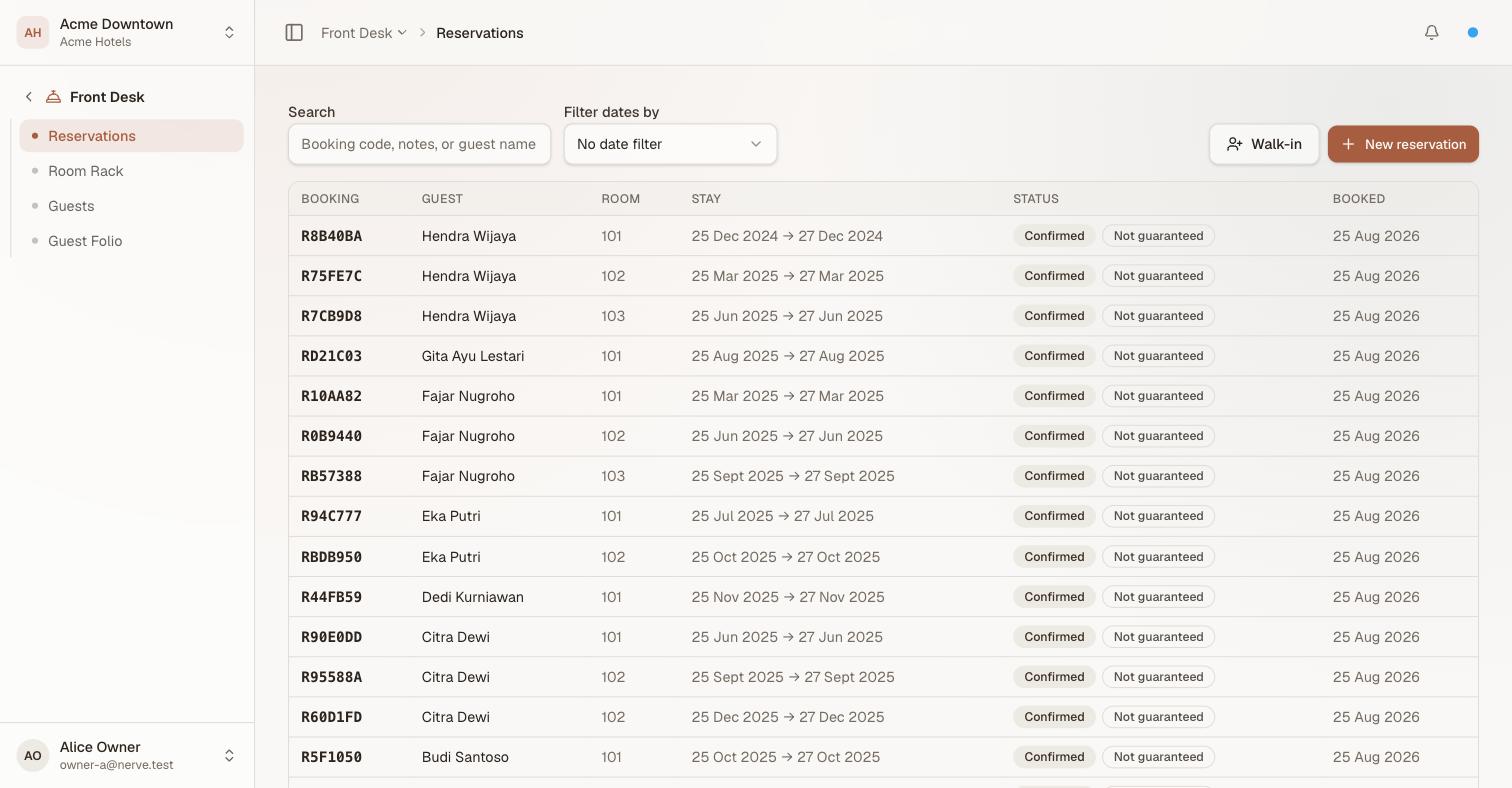Click Confirmed badge in row R44FB59
Screen dimensions: 1512x788
pyautogui.click(x=1054, y=597)
